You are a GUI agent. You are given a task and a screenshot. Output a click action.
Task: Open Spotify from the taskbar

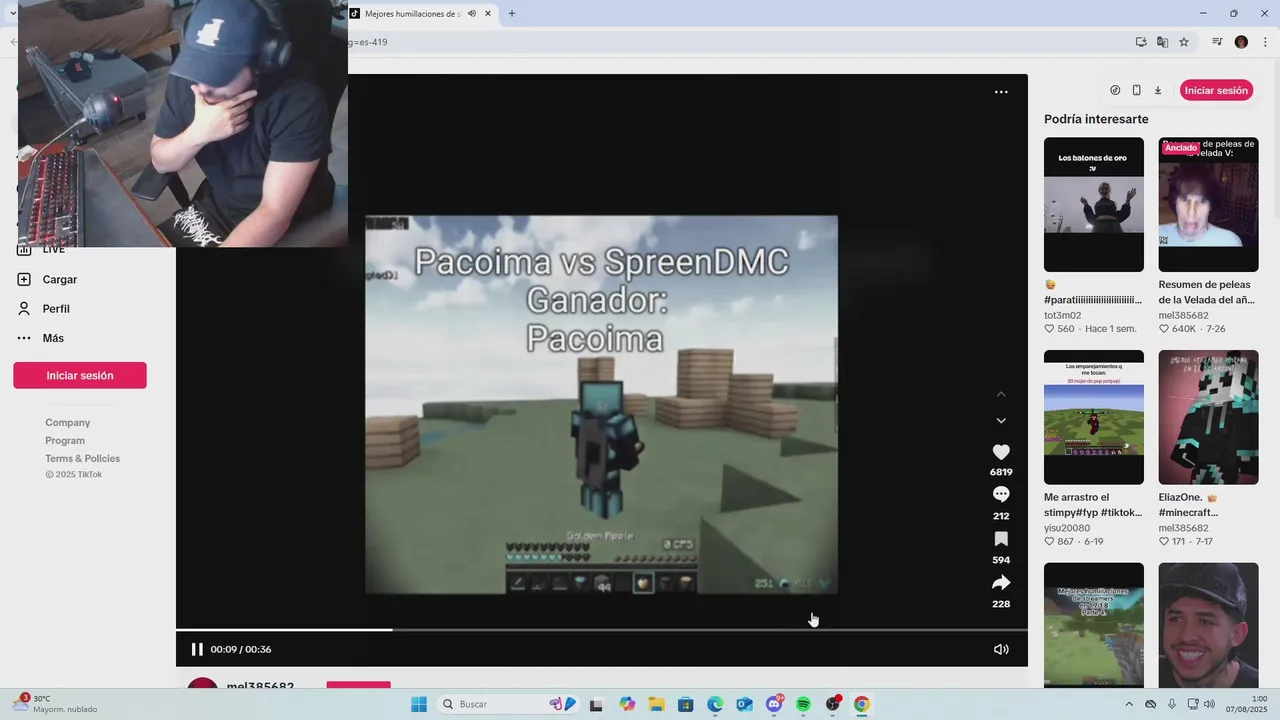803,704
